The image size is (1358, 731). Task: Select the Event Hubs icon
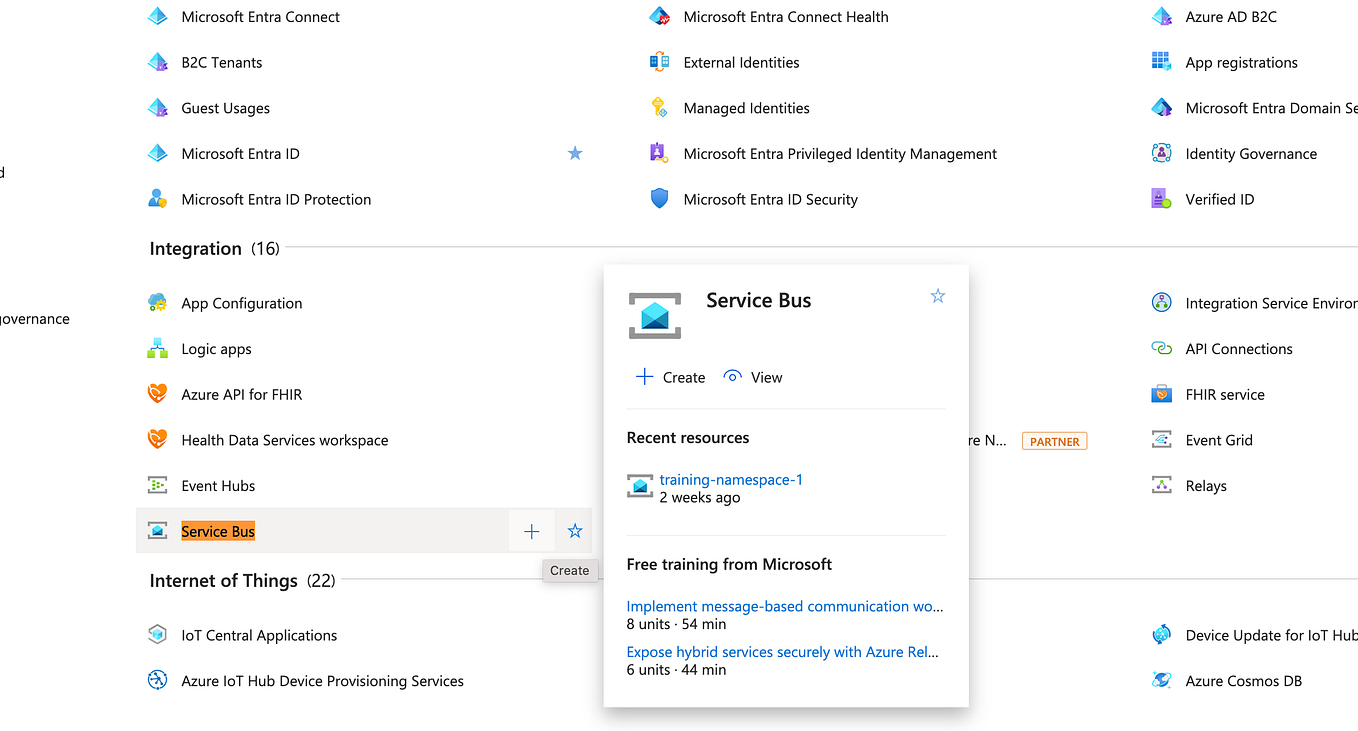[157, 485]
